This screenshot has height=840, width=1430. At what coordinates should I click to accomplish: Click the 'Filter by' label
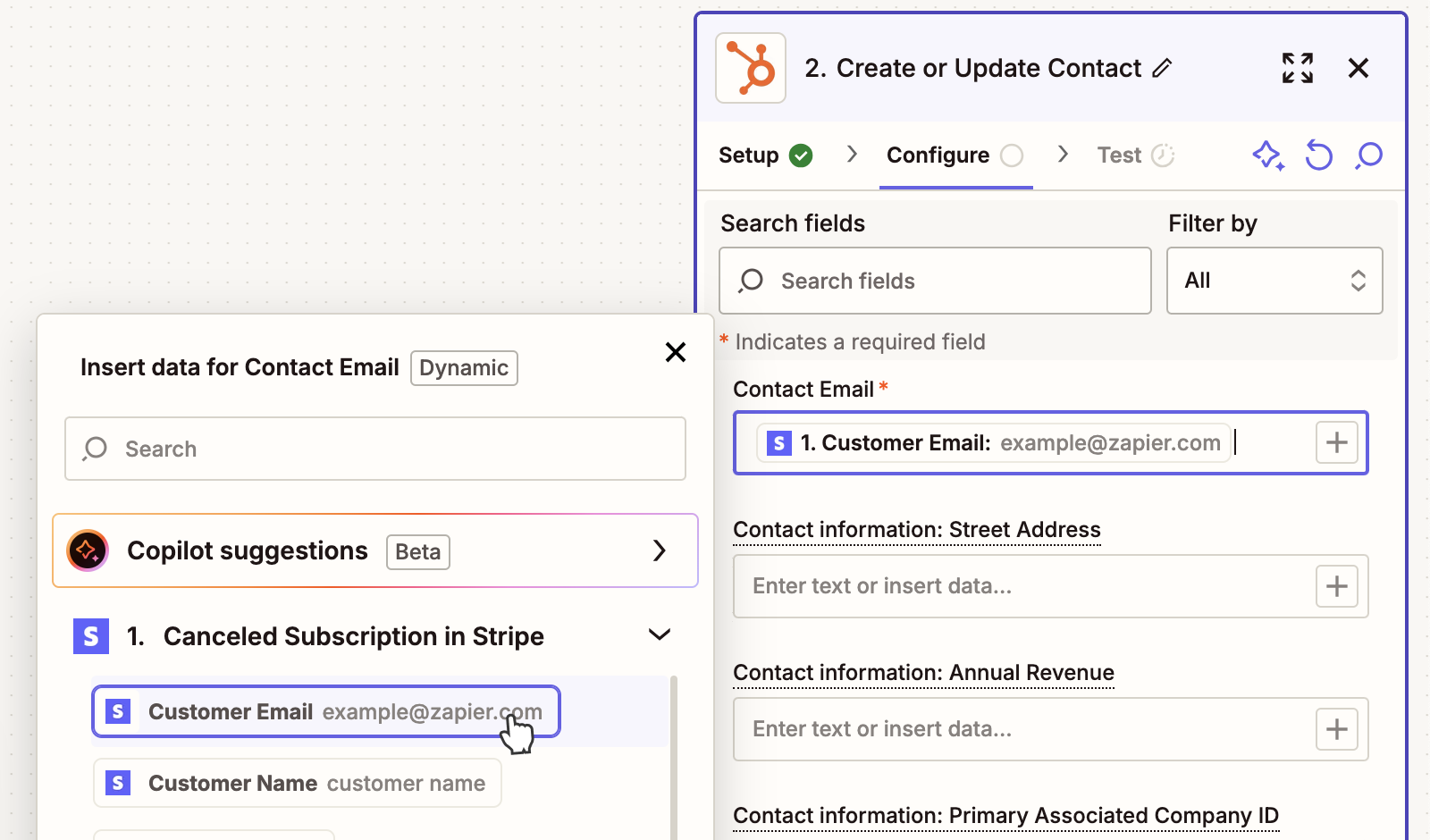[1213, 223]
